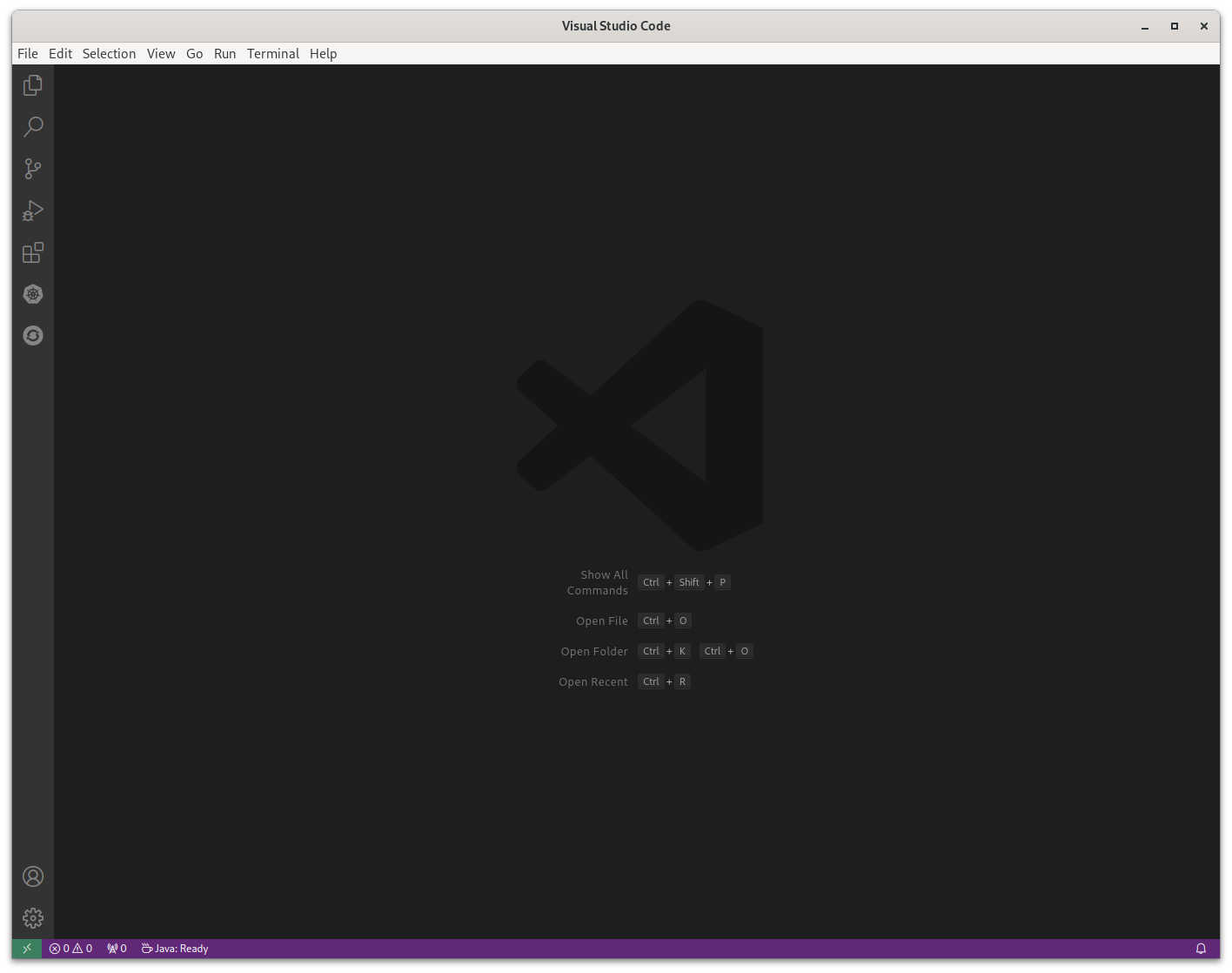The image size is (1232, 973).
Task: Open the Manage gear icon
Action: click(33, 918)
